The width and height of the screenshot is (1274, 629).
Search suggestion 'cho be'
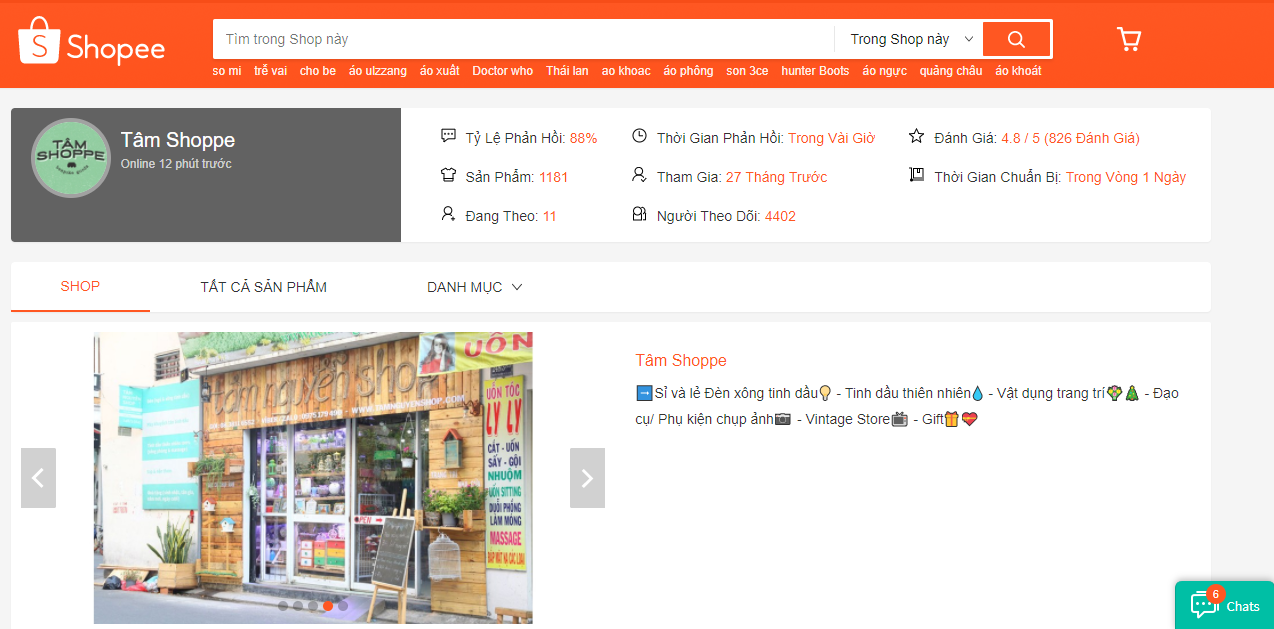click(x=318, y=71)
